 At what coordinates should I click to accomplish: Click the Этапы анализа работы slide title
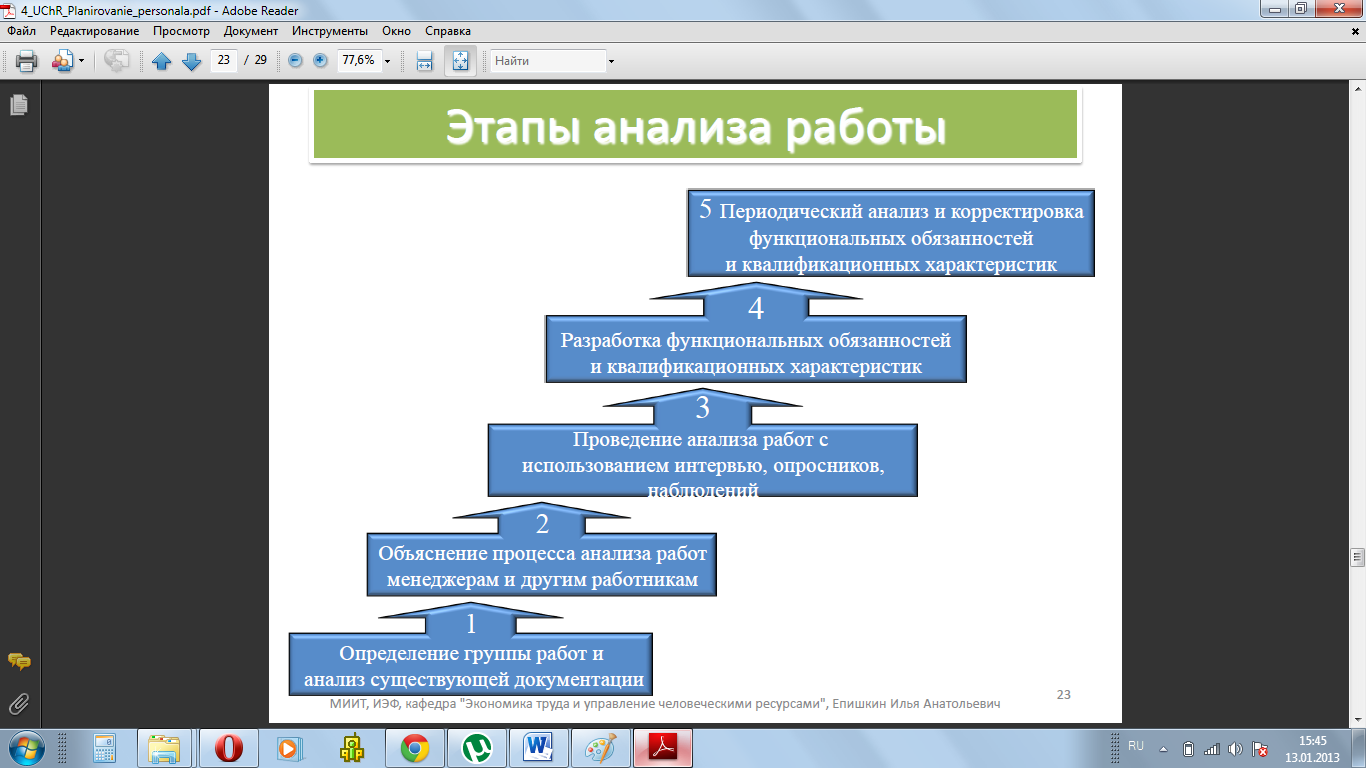(695, 128)
